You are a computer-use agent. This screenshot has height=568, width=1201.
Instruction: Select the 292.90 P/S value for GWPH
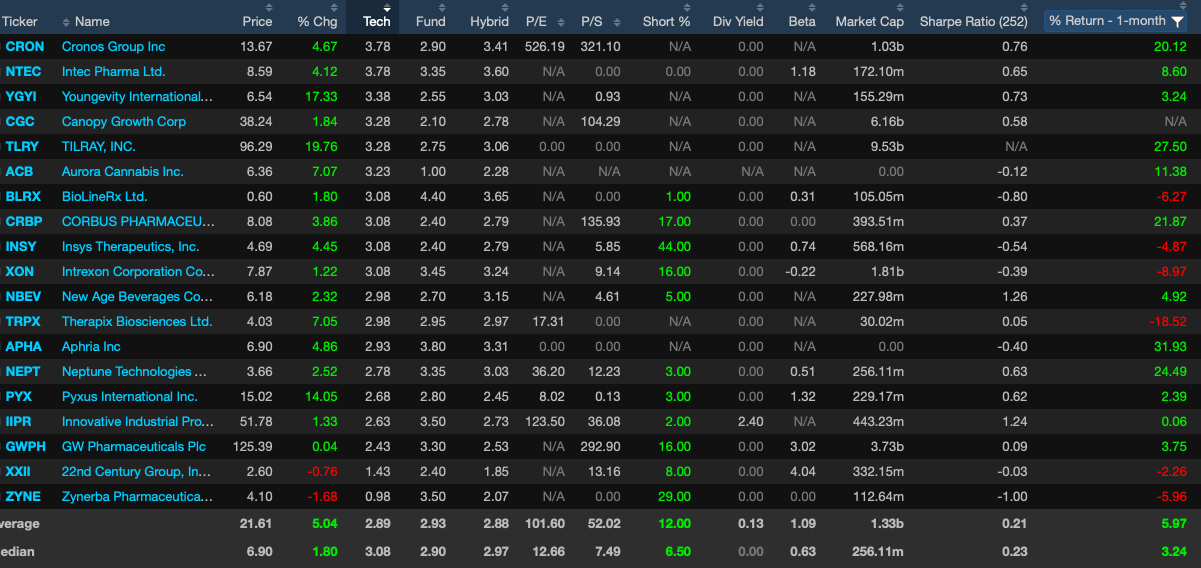point(600,447)
